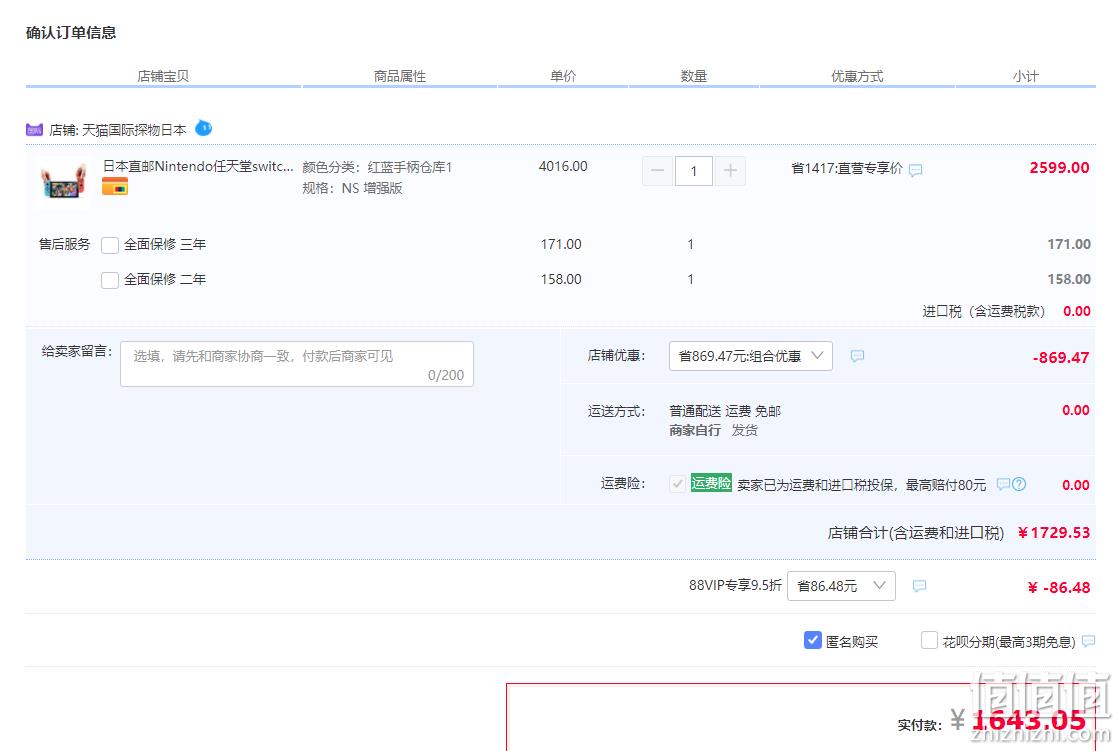The height and width of the screenshot is (751, 1120).
Task: Check the 全面保修 三年 warranty checkbox
Action: [x=110, y=245]
